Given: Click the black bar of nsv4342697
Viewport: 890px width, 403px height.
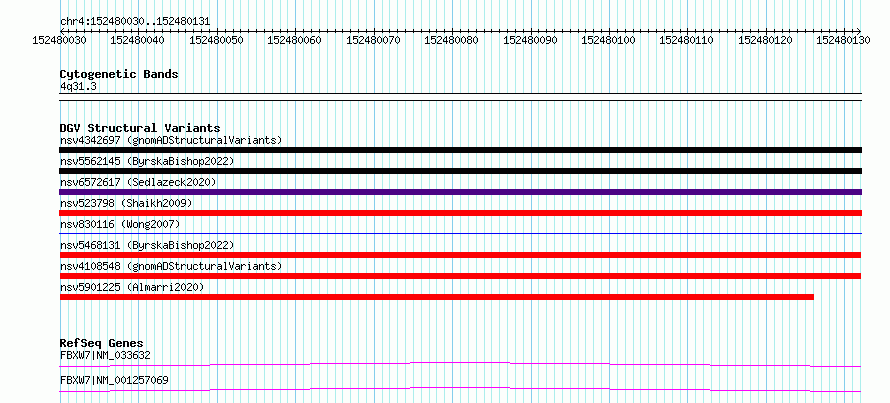Looking at the screenshot, I should pyautogui.click(x=460, y=150).
